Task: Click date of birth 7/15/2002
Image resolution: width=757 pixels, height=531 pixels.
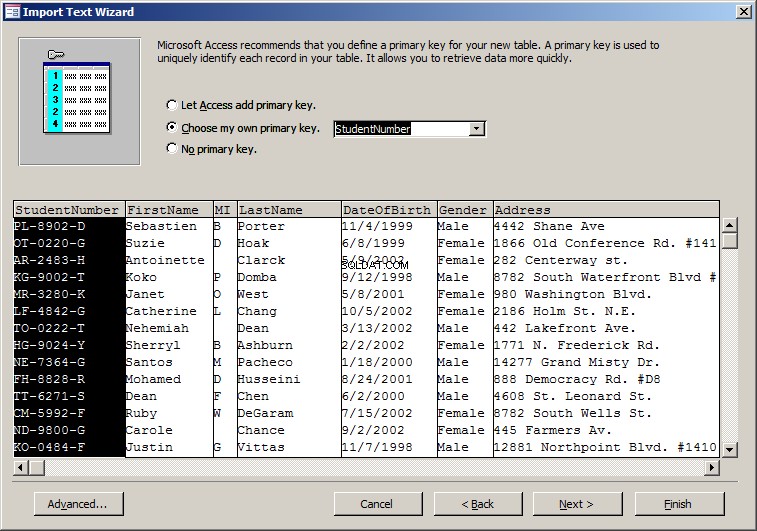Action: (x=377, y=413)
